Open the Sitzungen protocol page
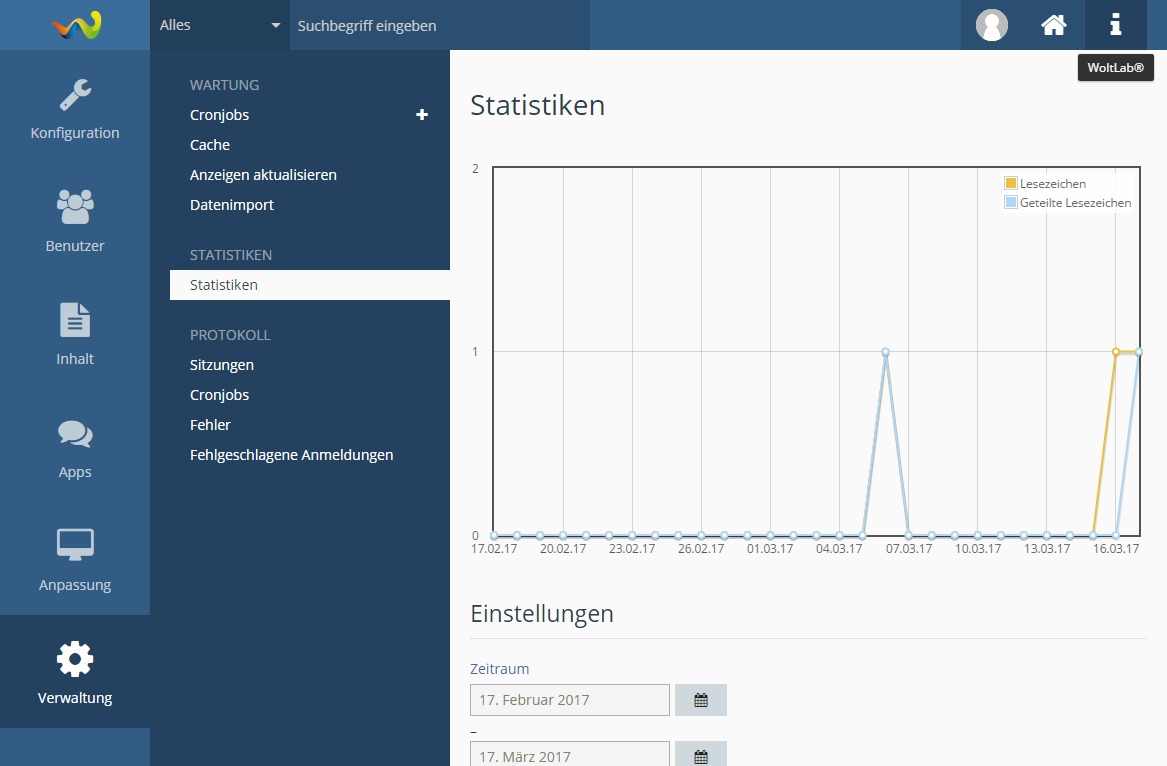The image size is (1167, 766). pyautogui.click(x=222, y=365)
